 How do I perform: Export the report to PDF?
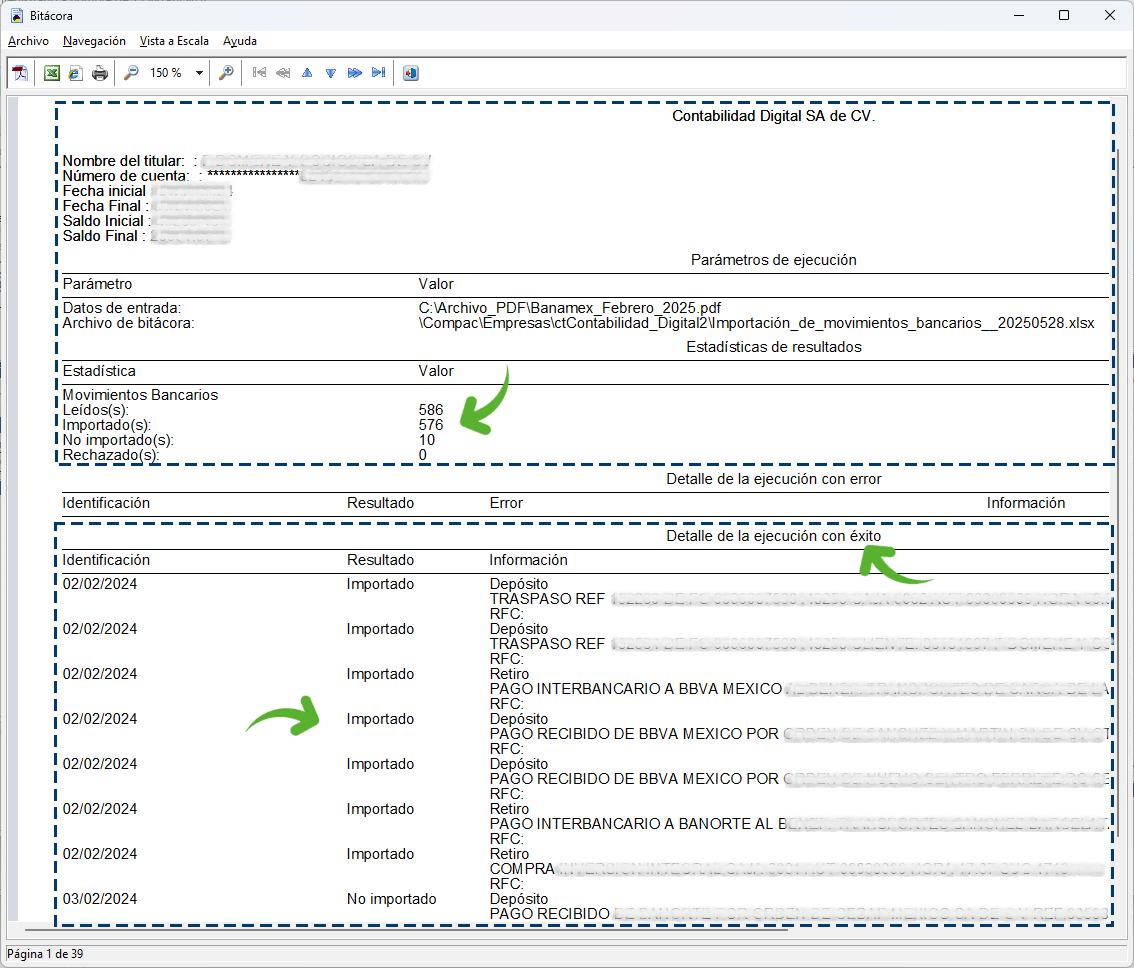21,73
